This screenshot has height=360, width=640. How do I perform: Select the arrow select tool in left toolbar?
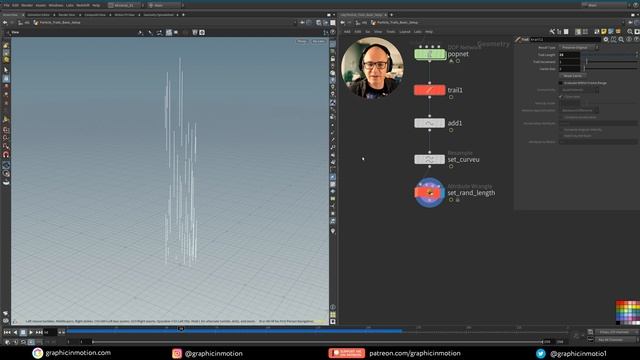point(6,70)
